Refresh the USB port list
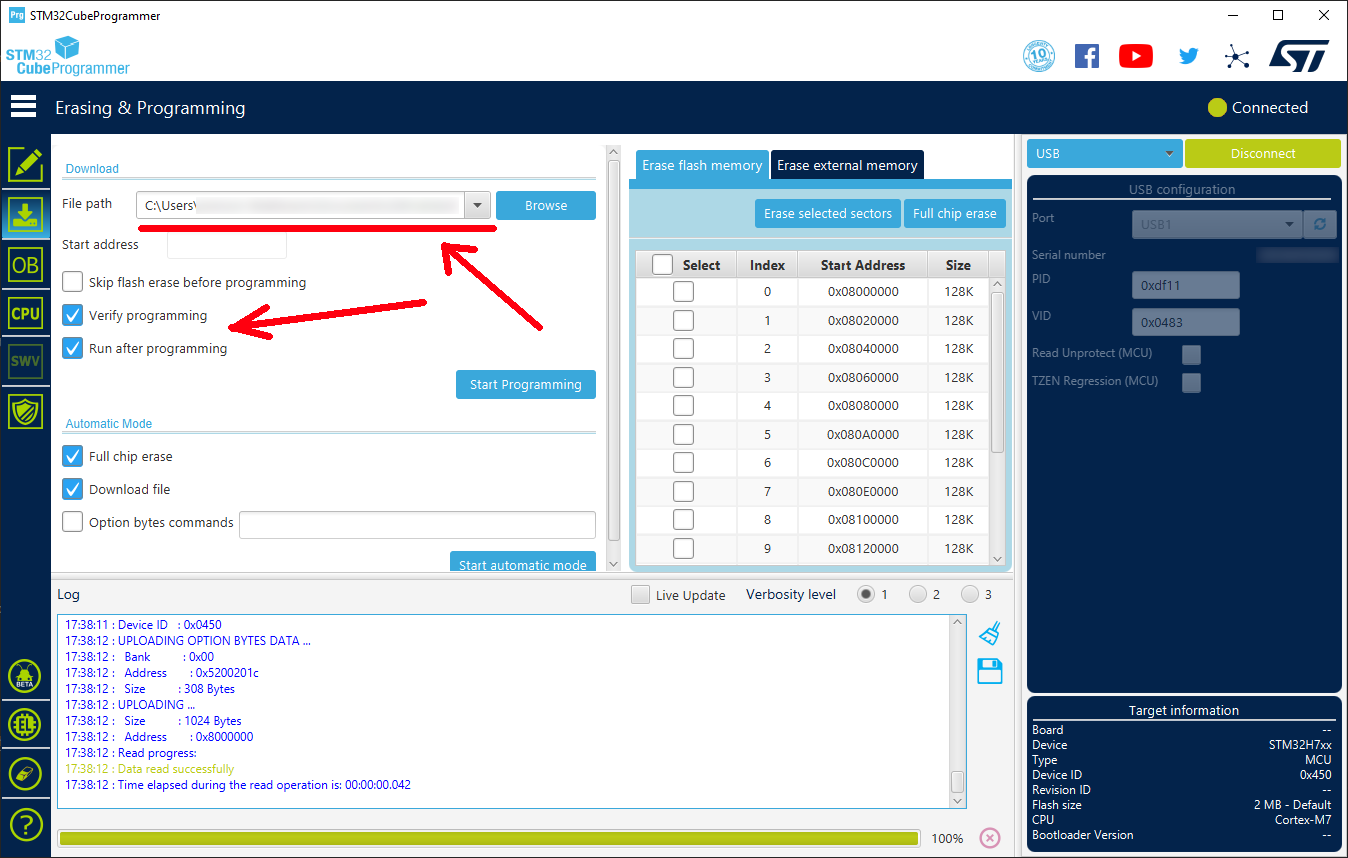This screenshot has height=858, width=1348. coord(1321,224)
